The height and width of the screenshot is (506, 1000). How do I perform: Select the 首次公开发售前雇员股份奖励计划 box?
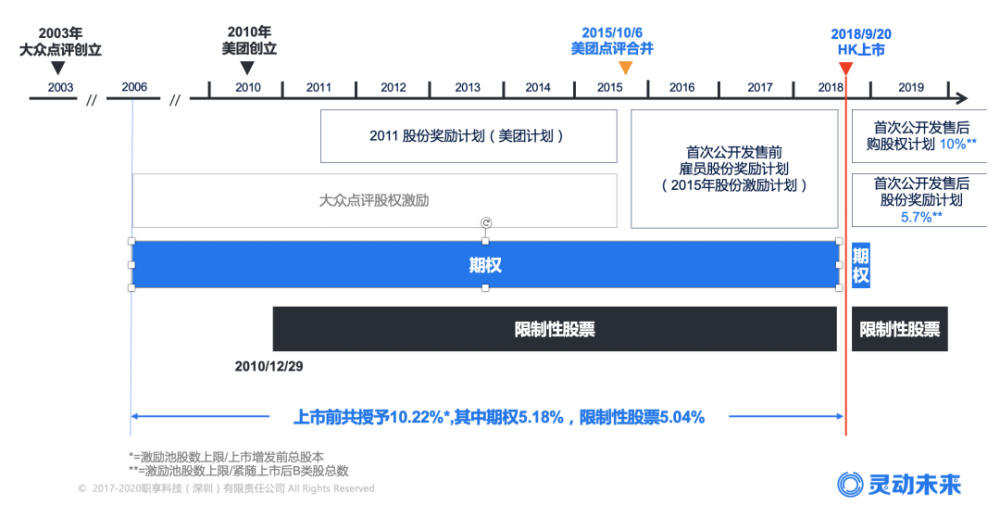point(734,168)
